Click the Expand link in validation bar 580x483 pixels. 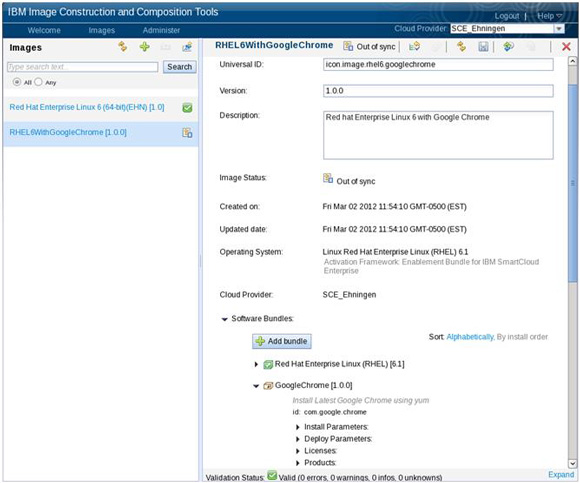[x=561, y=474]
